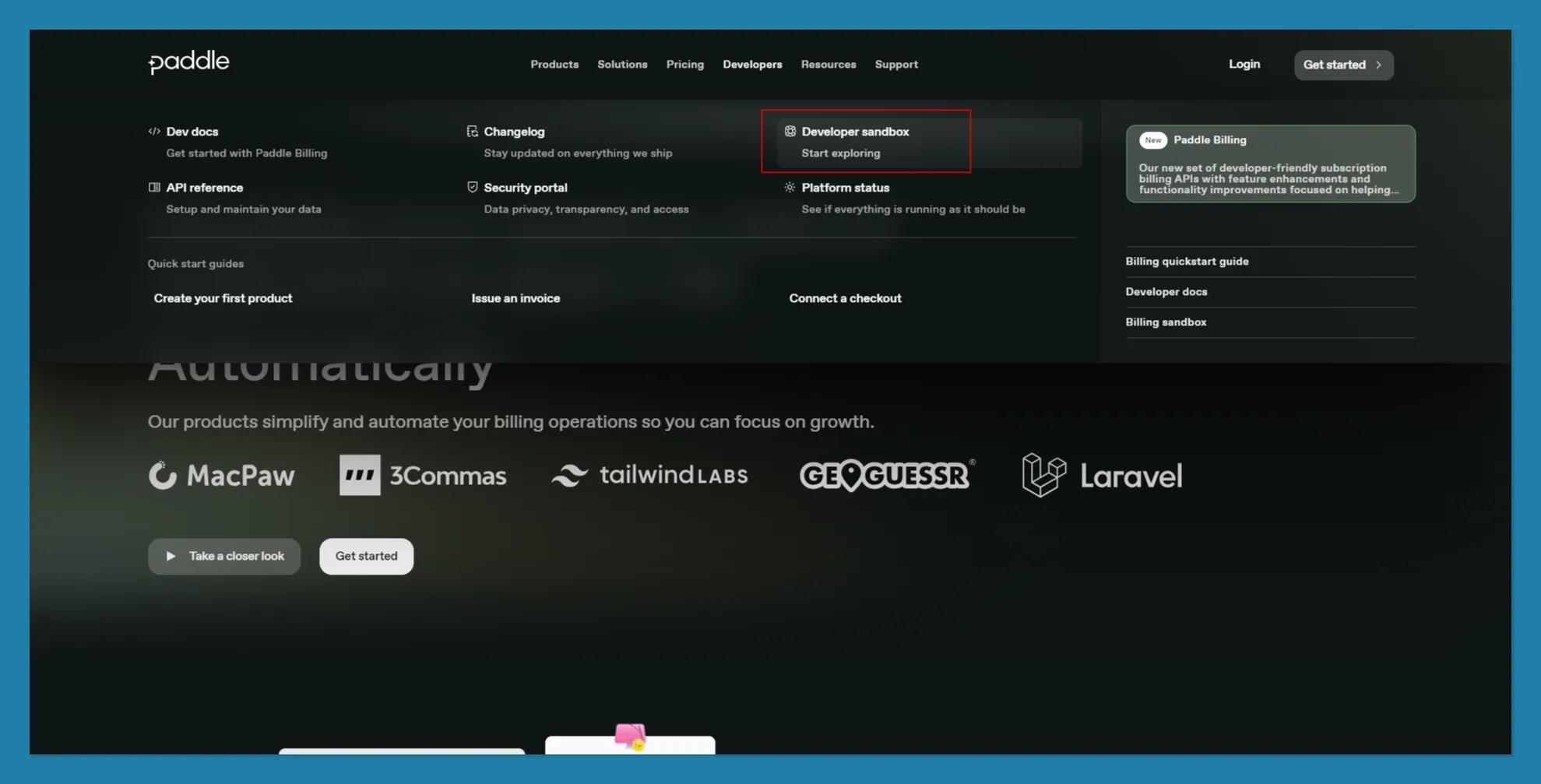This screenshot has width=1541, height=784.
Task: Open the Products menu
Action: (554, 65)
